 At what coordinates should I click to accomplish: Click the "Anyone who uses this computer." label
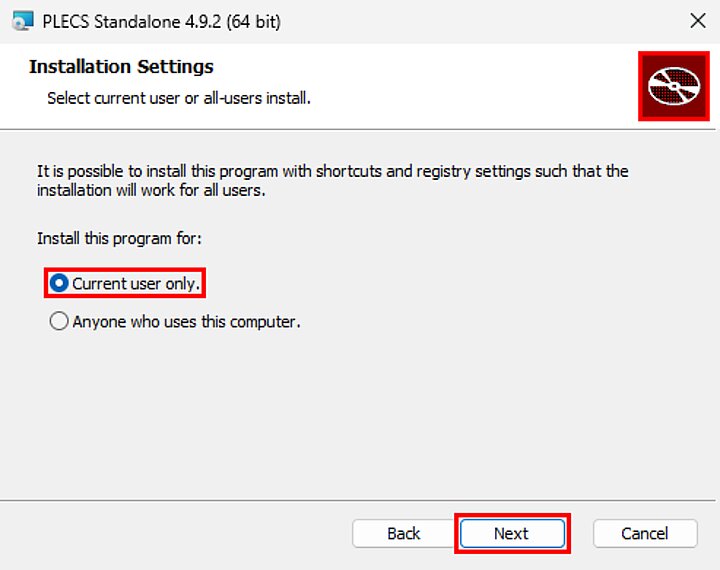[x=186, y=322]
